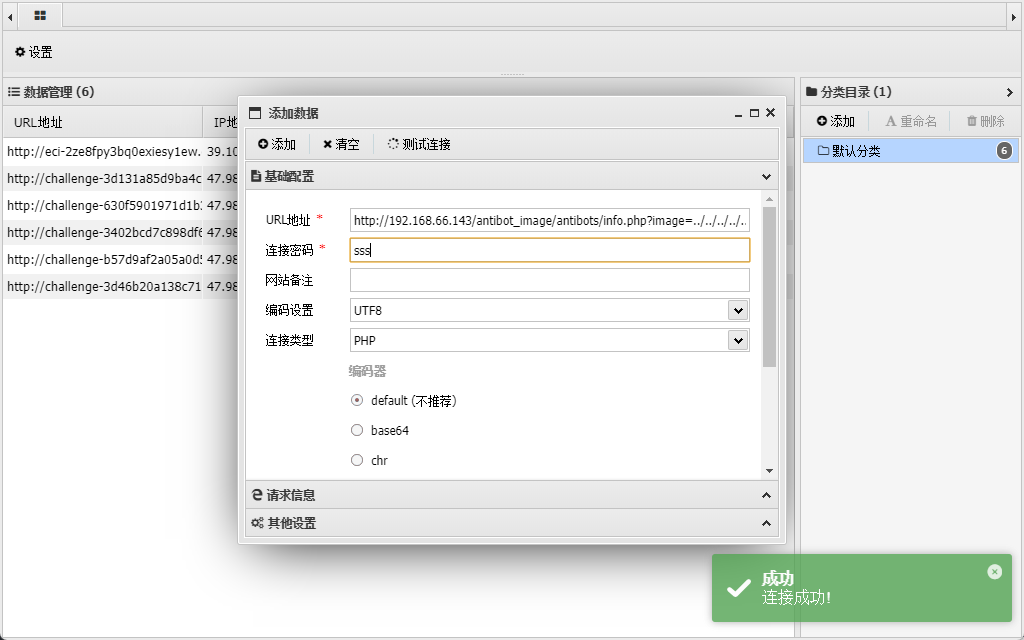This screenshot has width=1024, height=640.
Task: Select the challenge-3d131a85d9ba4c row
Action: pyautogui.click(x=103, y=178)
